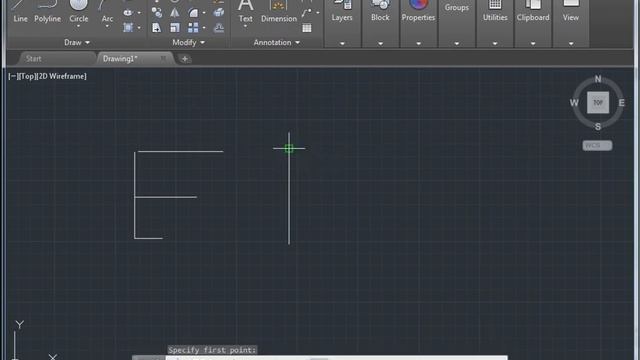Activate the Arc tool
This screenshot has height=360, width=640.
tap(107, 11)
